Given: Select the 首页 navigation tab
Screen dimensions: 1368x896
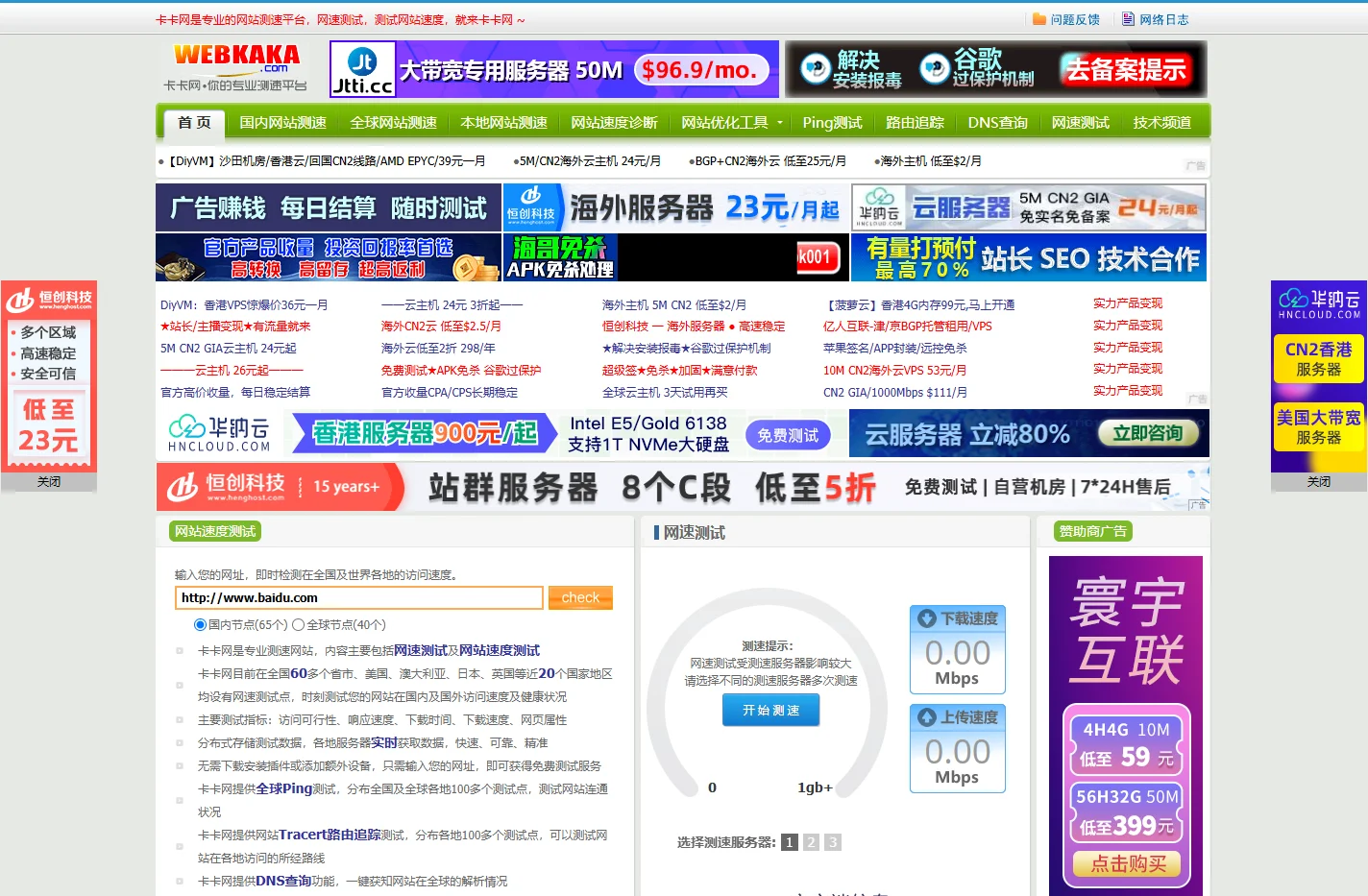Looking at the screenshot, I should (194, 123).
